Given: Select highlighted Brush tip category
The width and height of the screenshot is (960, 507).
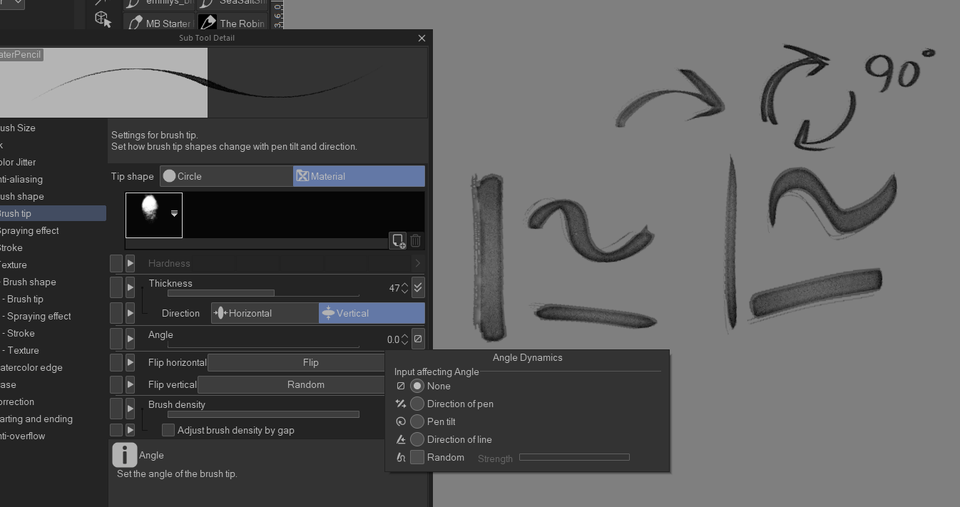Looking at the screenshot, I should pos(53,214).
